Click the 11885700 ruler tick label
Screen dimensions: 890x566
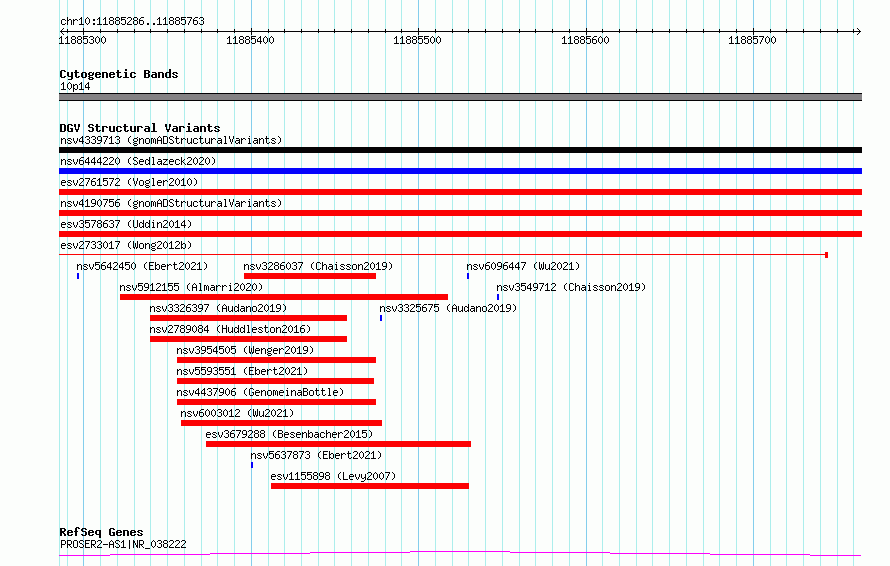pos(752,40)
